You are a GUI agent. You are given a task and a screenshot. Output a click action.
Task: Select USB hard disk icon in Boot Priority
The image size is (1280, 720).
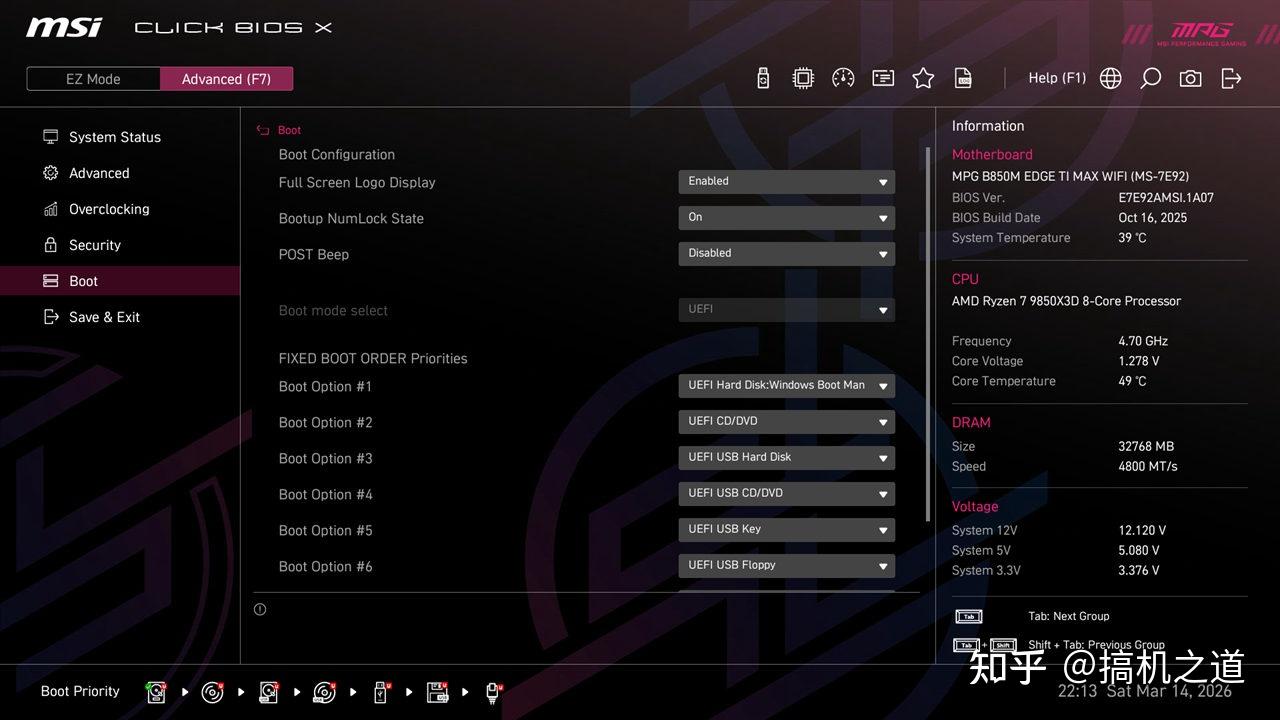click(269, 692)
